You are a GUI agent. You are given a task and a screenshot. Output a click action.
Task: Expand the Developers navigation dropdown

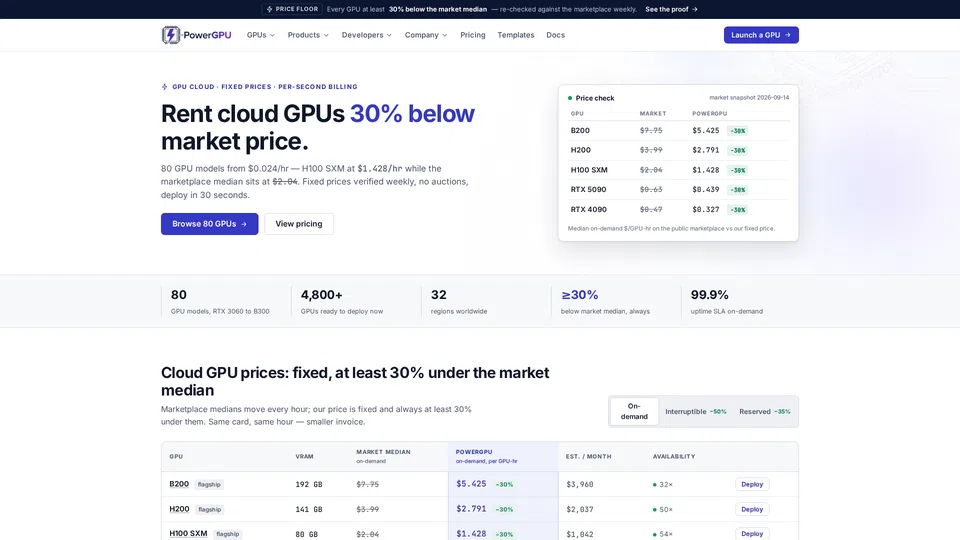tap(367, 35)
